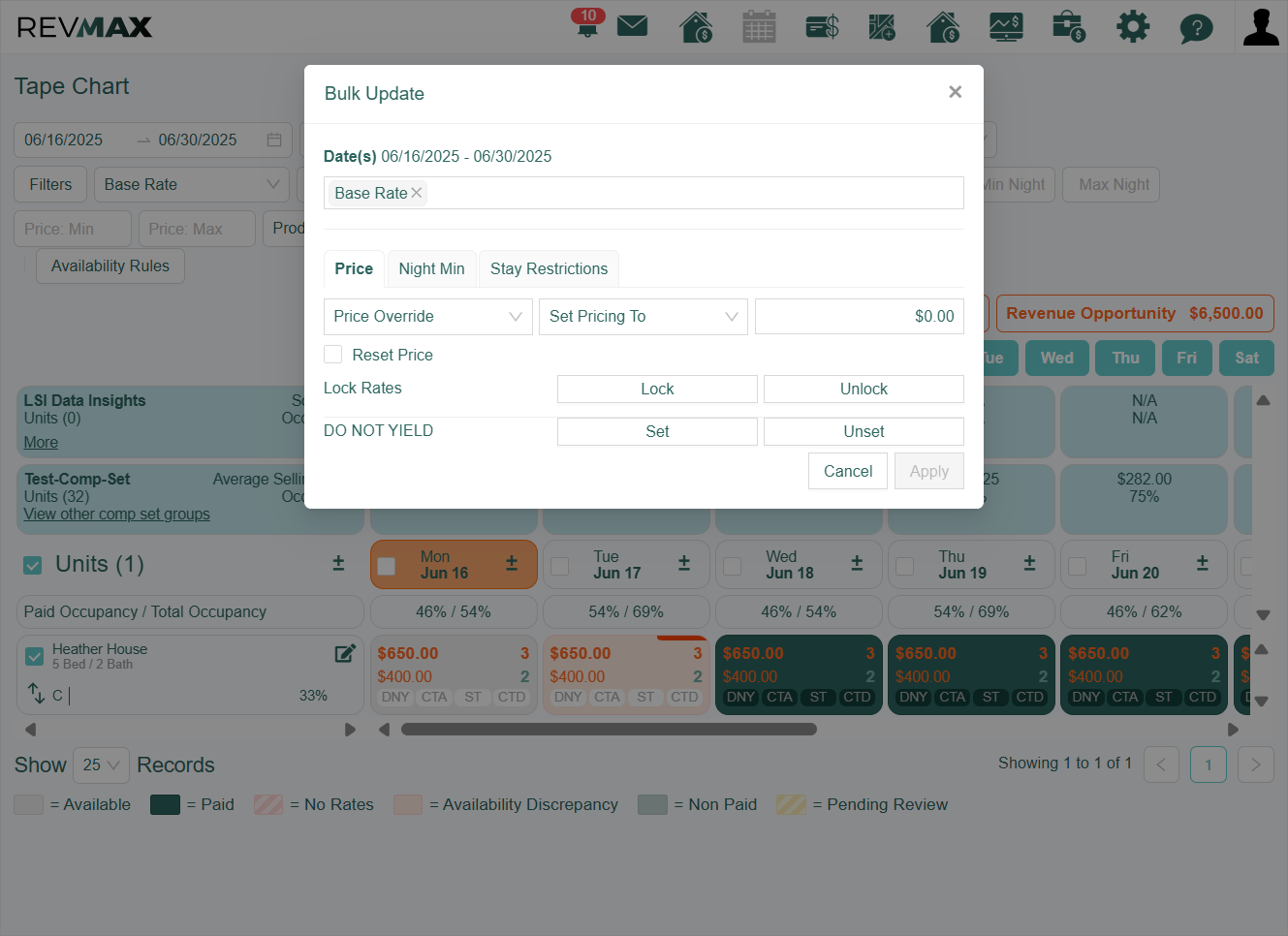
Task: Open the calendar grid icon in header
Action: click(x=759, y=26)
